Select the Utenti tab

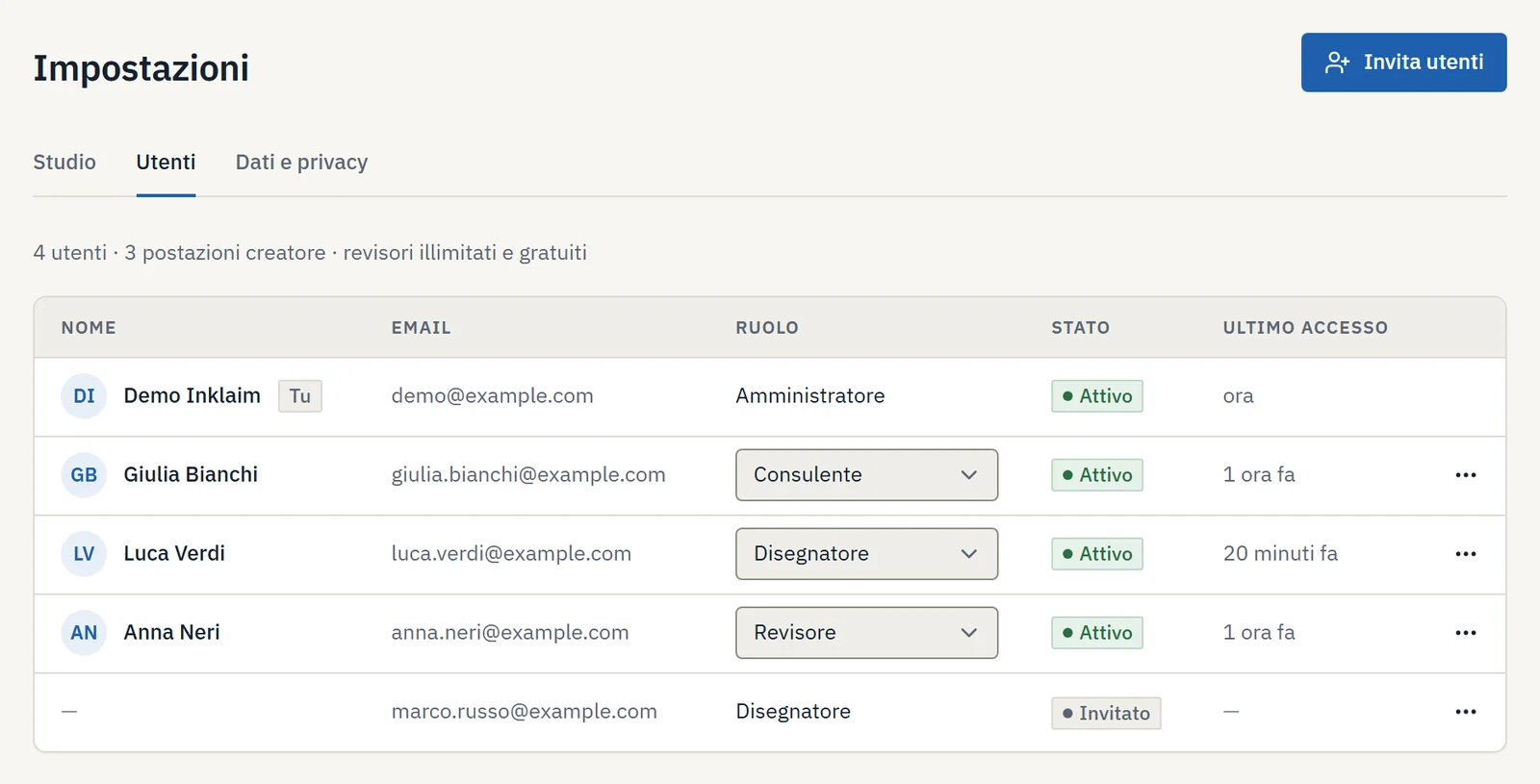click(166, 163)
